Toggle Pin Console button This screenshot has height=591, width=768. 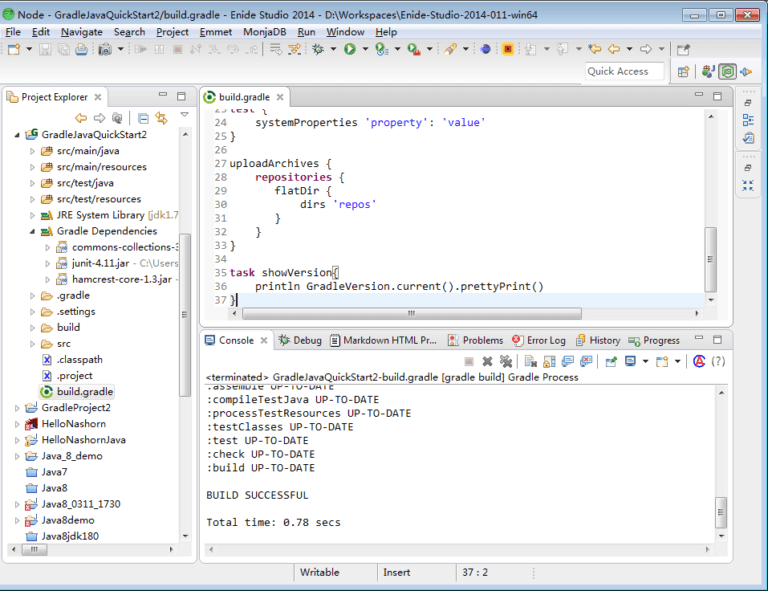609,361
